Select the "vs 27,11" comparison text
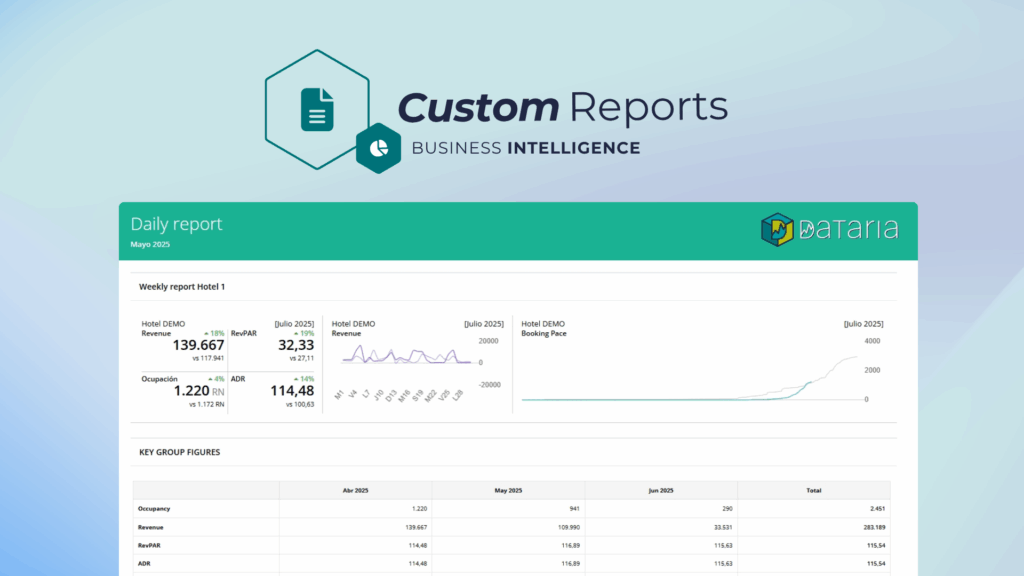 (x=302, y=358)
